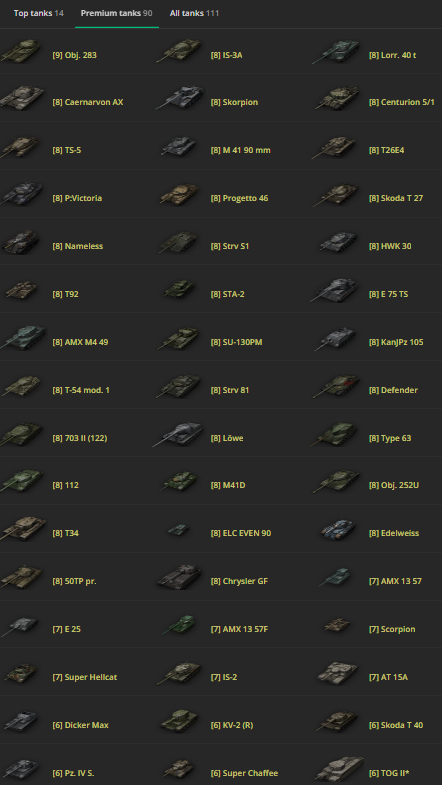
Task: Click the Edelweiss tank icon
Action: click(x=339, y=530)
